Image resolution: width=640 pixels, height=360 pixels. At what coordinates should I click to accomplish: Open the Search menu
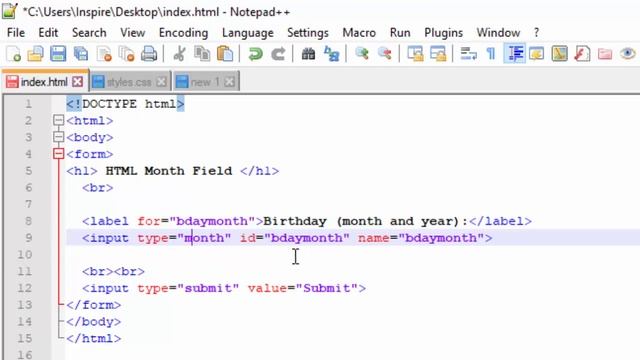(x=89, y=33)
